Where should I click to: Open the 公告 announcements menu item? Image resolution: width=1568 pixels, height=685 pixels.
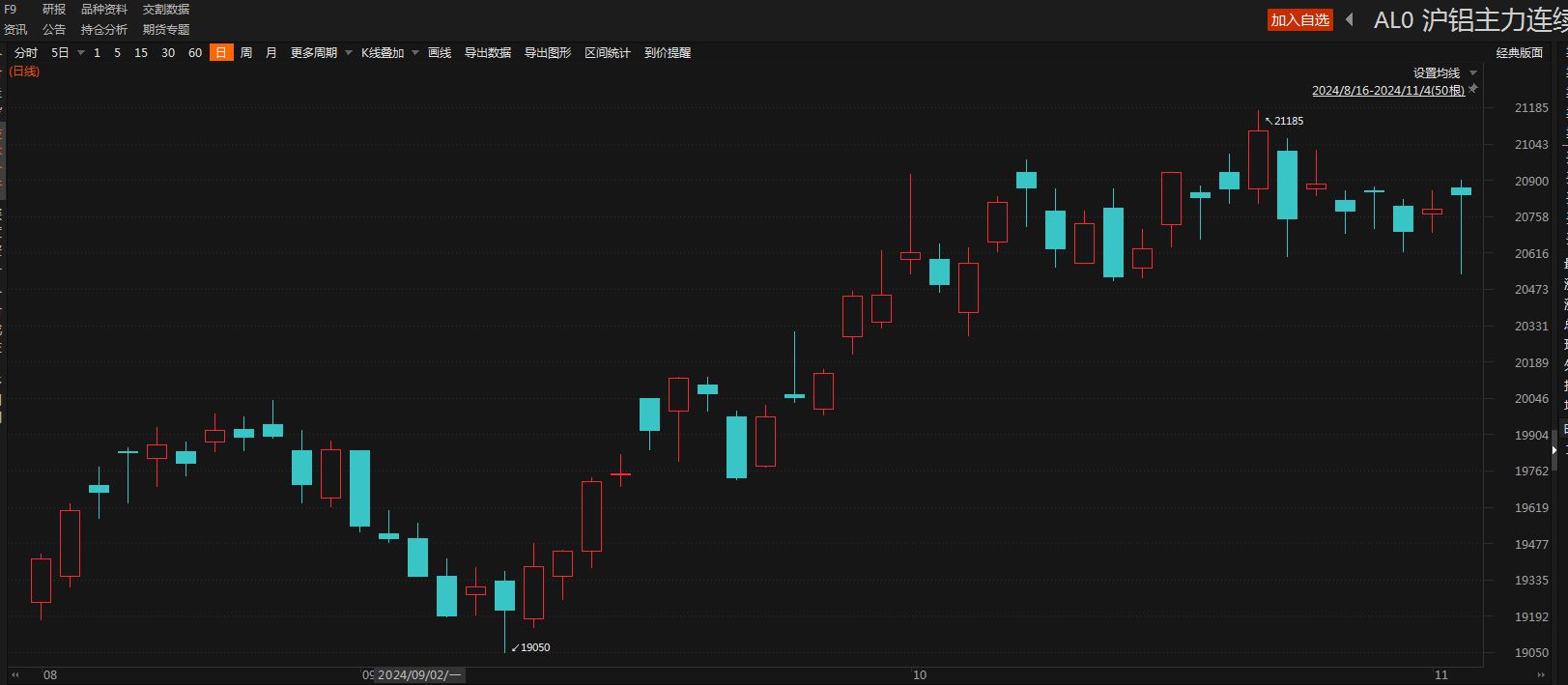(x=54, y=30)
